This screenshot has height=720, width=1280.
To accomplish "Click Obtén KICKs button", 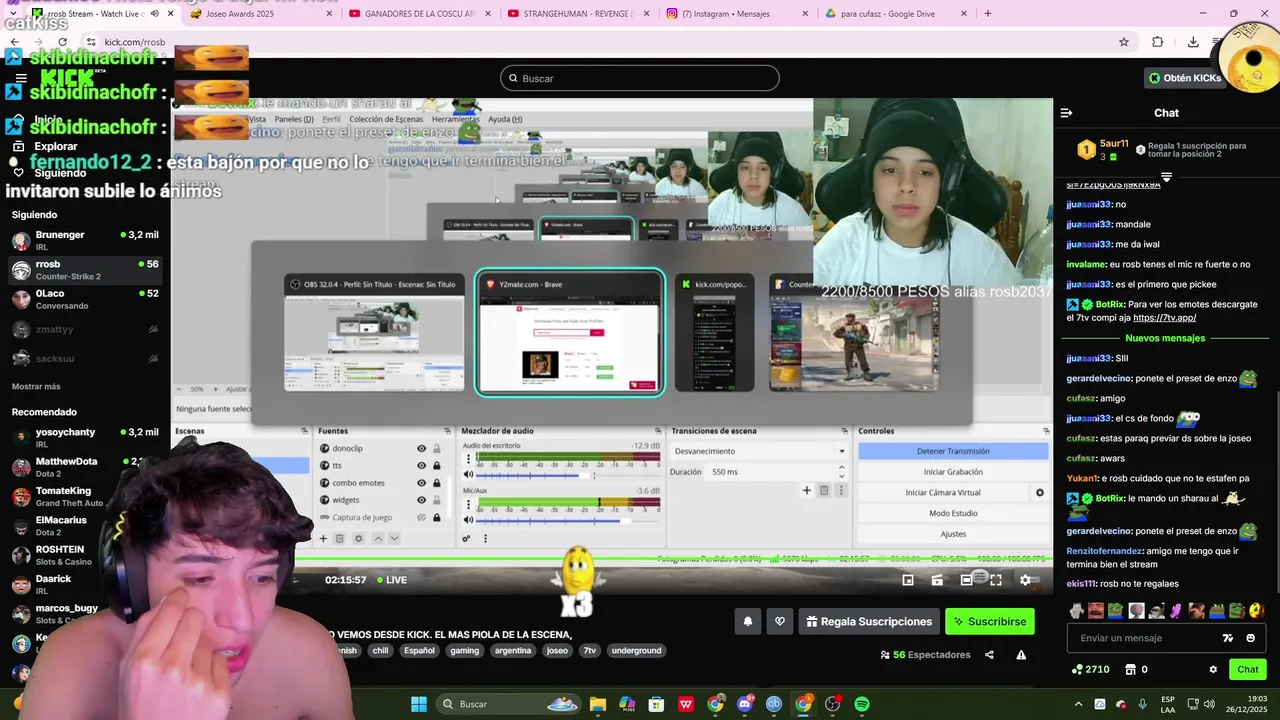I will click(1185, 78).
